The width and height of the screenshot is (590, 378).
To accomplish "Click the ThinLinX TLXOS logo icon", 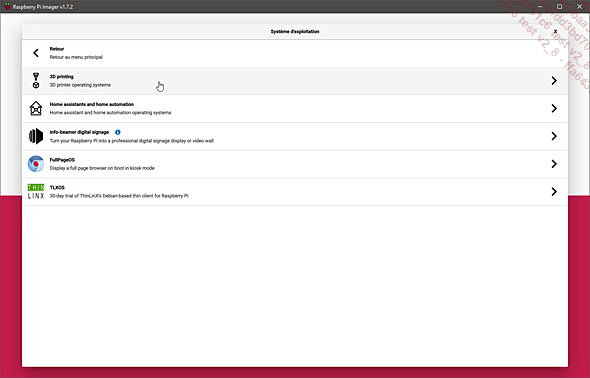I will coord(36,191).
